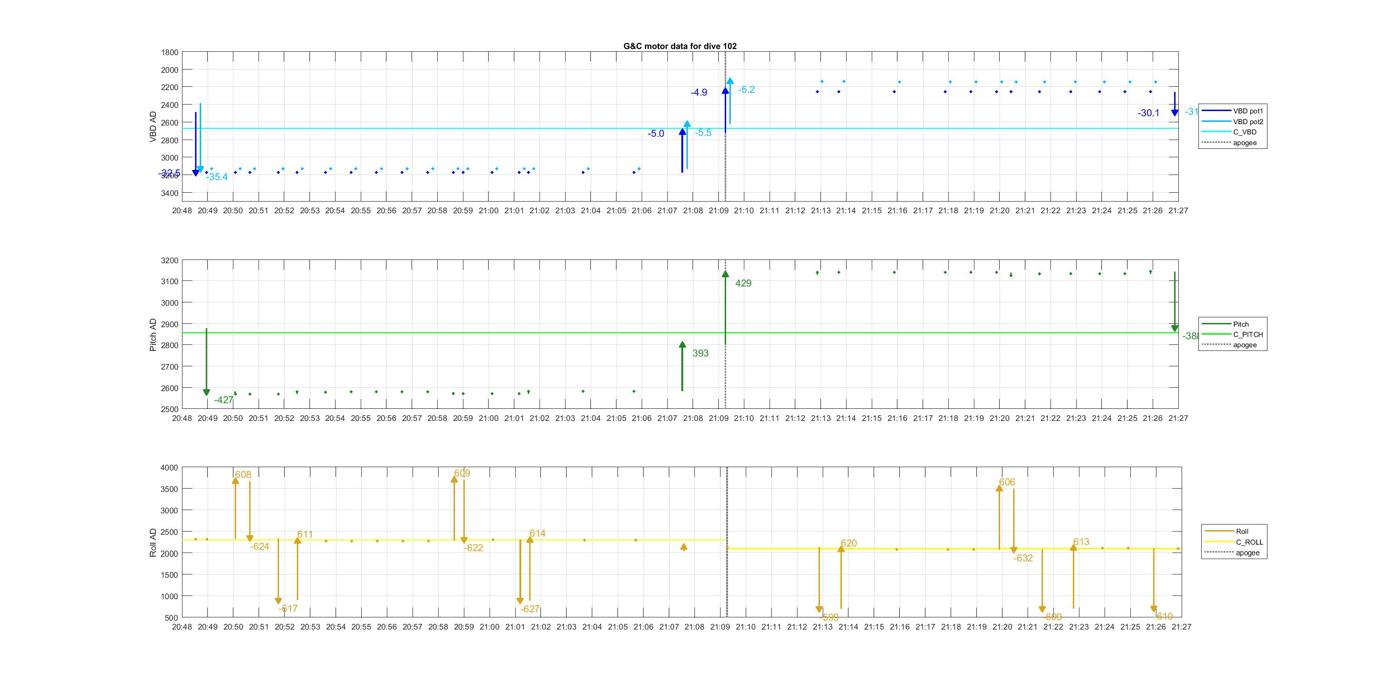Select the "C_VBD" legend entry
This screenshot has width=1400, height=693.
[x=1231, y=132]
